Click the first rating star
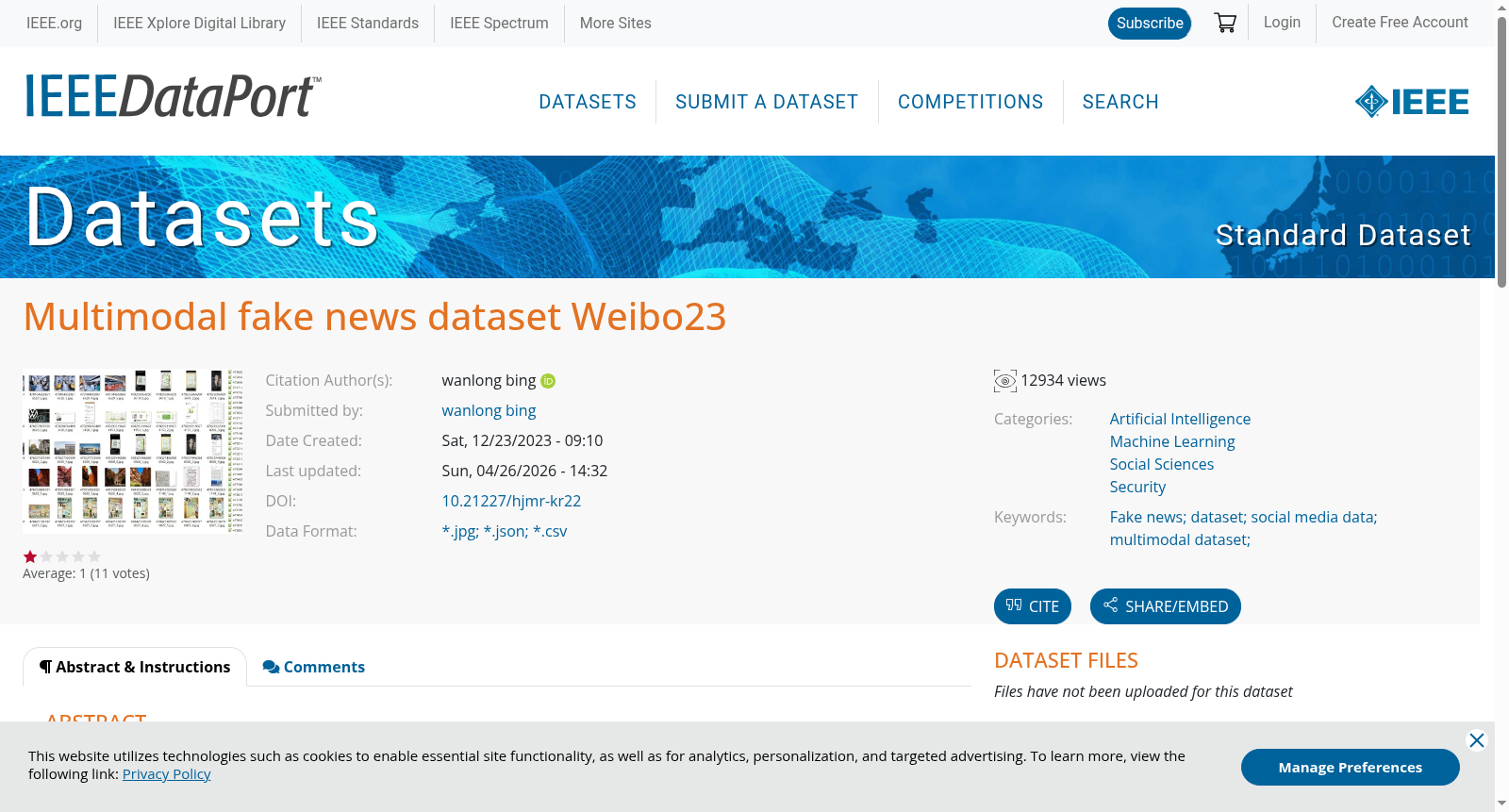Screen dimensions: 1509x812 (30, 556)
